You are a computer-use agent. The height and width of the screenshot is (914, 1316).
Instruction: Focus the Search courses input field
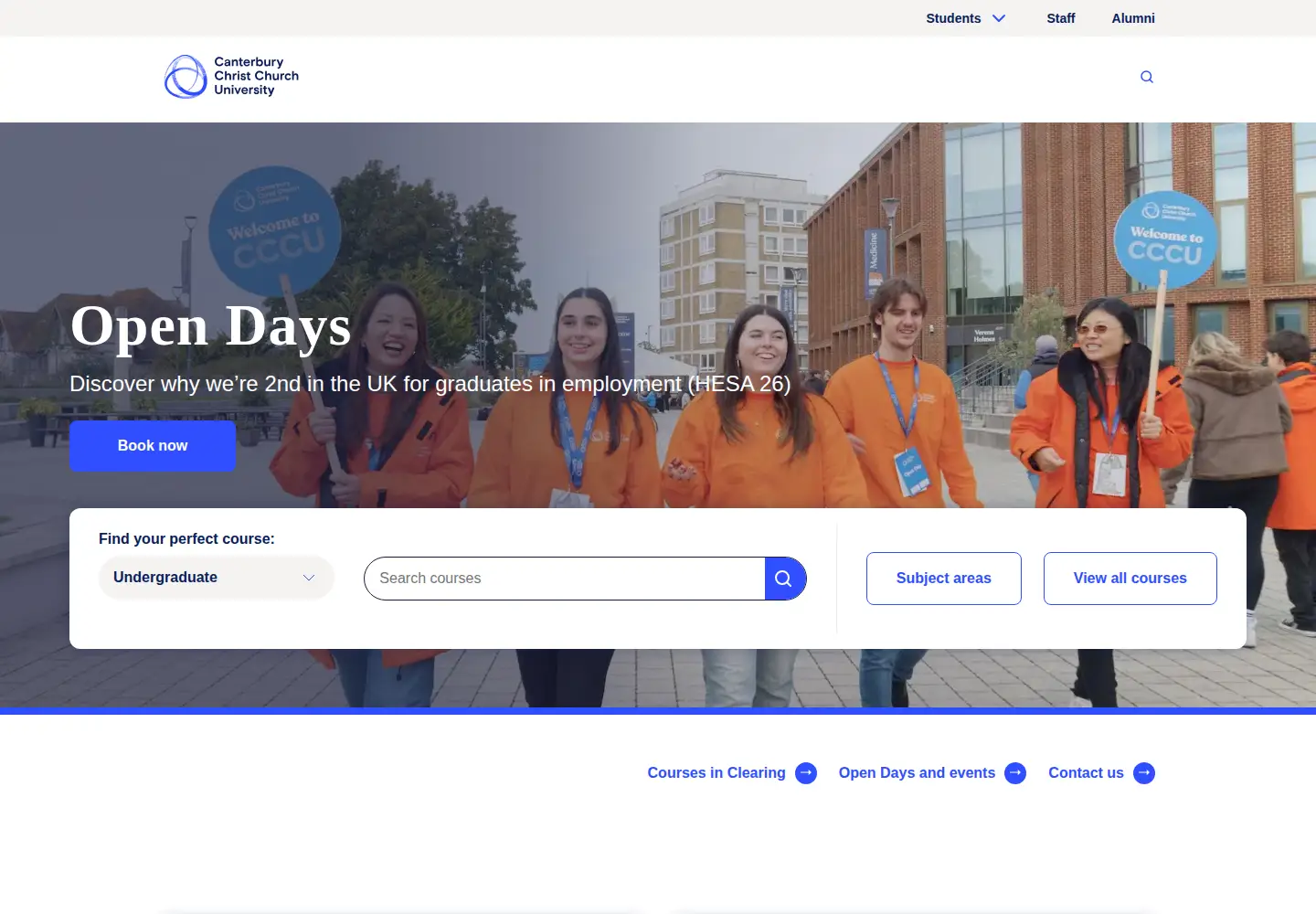564,579
